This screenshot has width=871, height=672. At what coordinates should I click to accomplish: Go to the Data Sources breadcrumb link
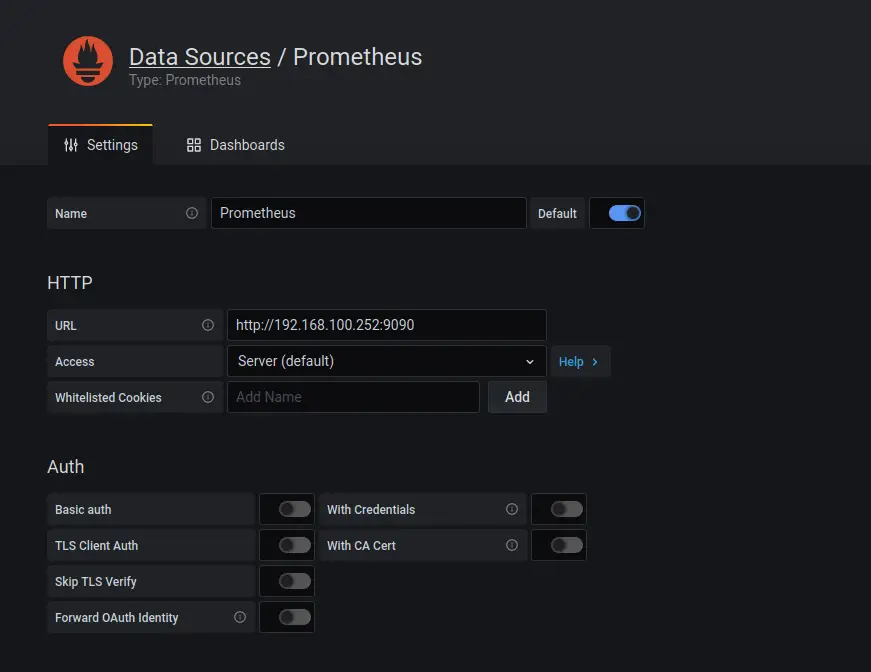(200, 57)
